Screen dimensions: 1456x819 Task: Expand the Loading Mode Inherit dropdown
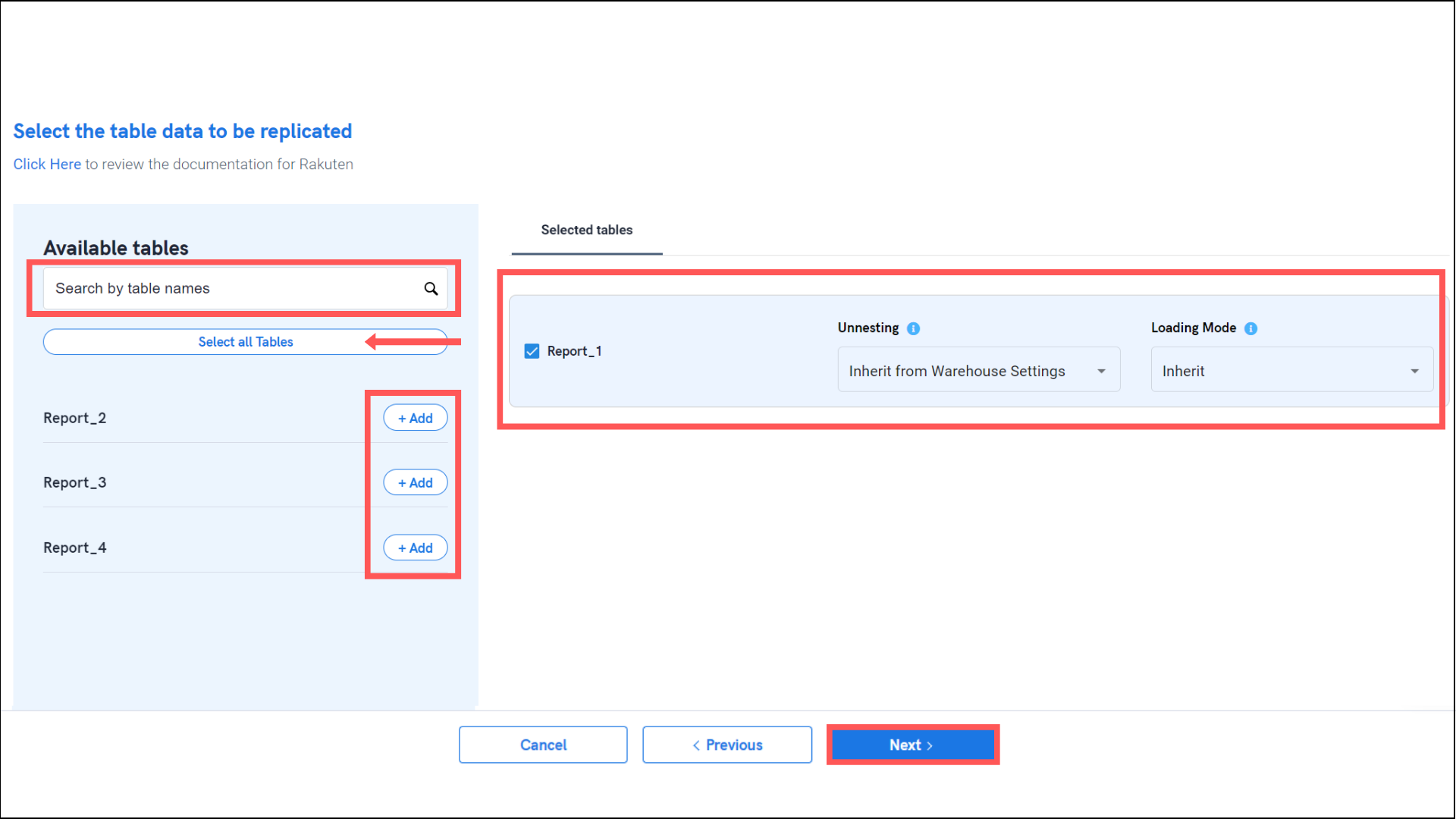[1291, 371]
